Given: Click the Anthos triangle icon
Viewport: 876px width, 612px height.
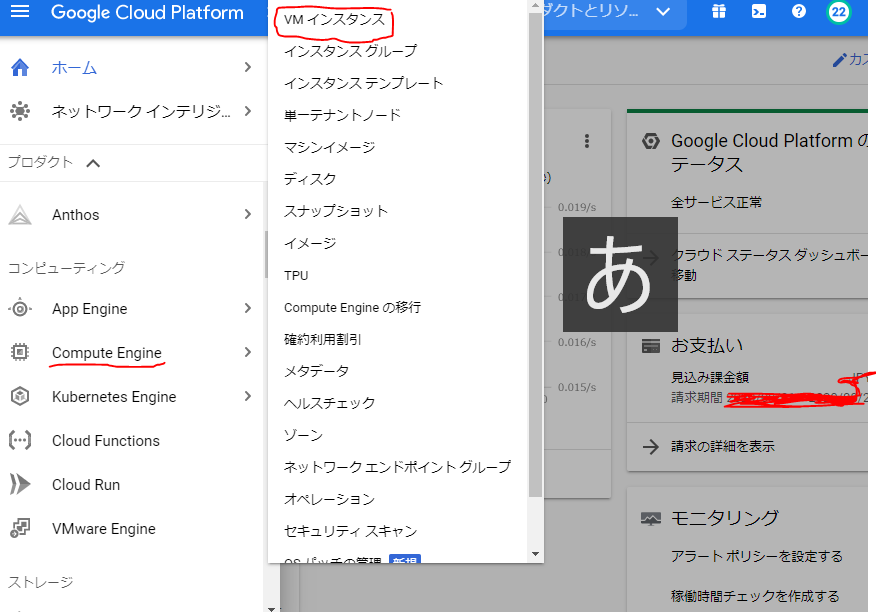Looking at the screenshot, I should (20, 215).
